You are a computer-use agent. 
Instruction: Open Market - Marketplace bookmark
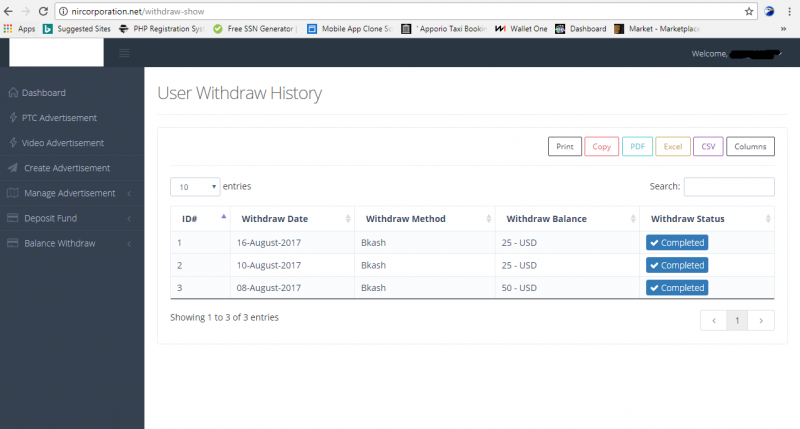pos(657,29)
